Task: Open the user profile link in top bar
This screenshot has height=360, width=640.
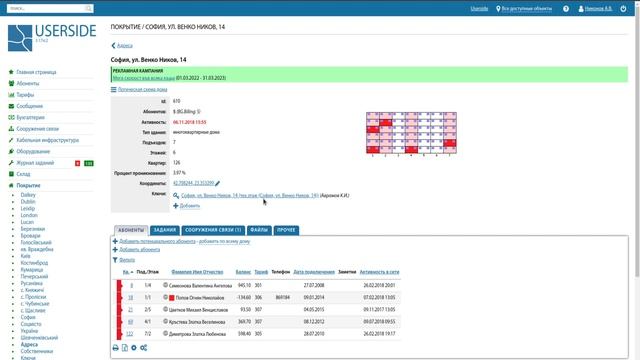Action: [598, 9]
